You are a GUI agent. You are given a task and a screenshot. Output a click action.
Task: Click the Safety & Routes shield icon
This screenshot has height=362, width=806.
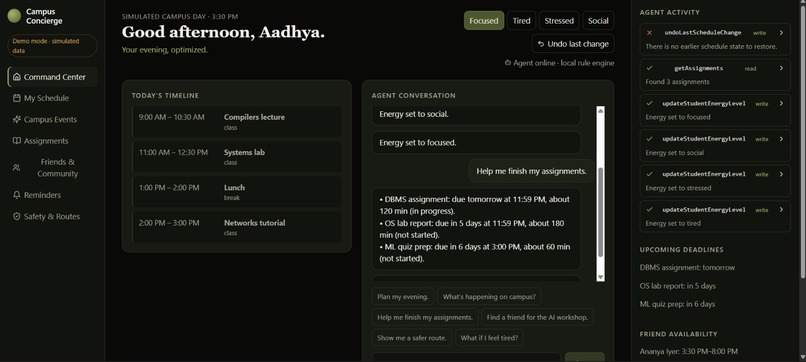point(17,216)
